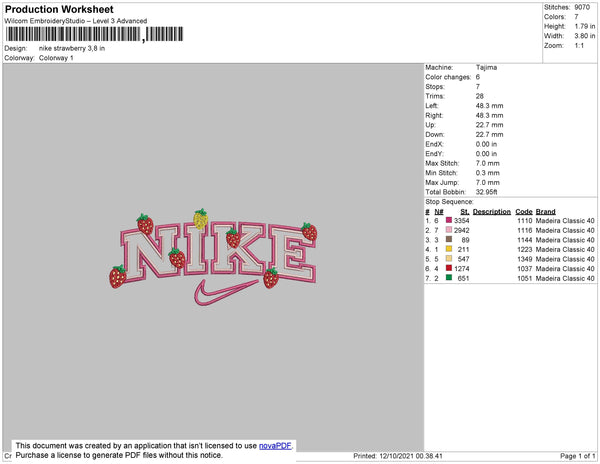The height and width of the screenshot is (464, 600).
Task: Click the 'Brand' column header
Action: point(545,212)
